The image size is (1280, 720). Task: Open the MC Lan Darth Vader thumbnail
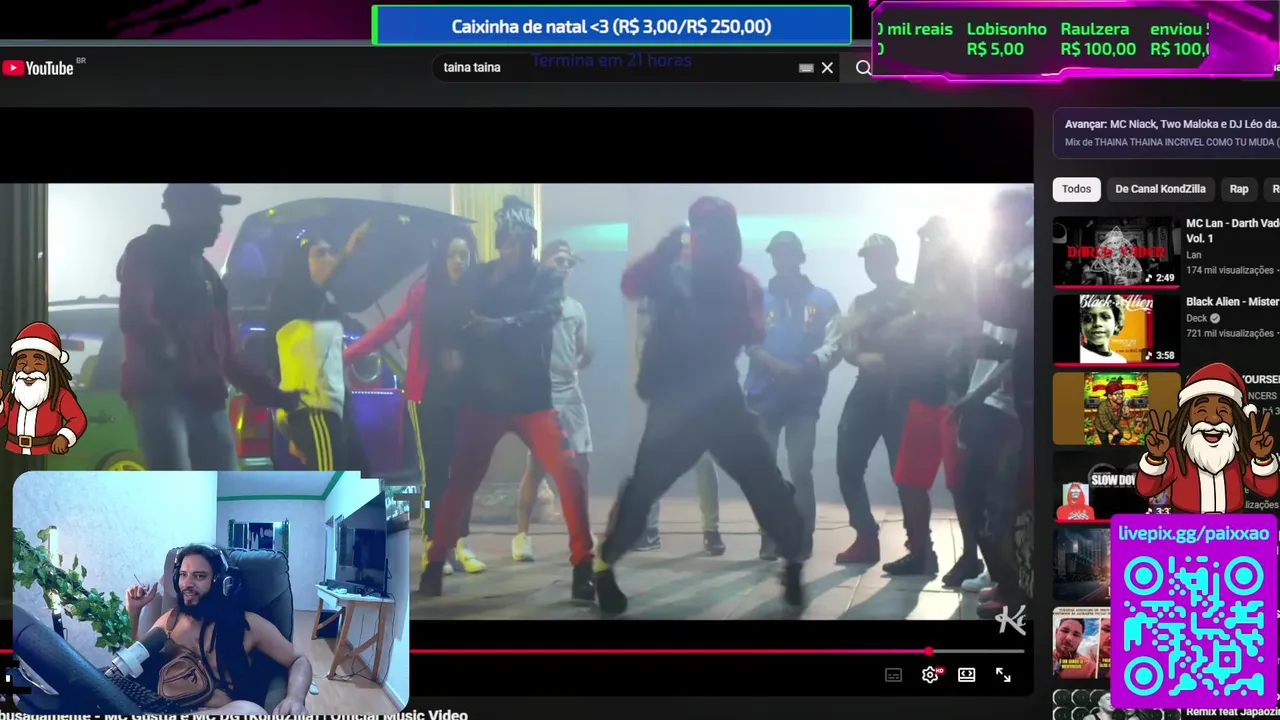(x=1116, y=251)
